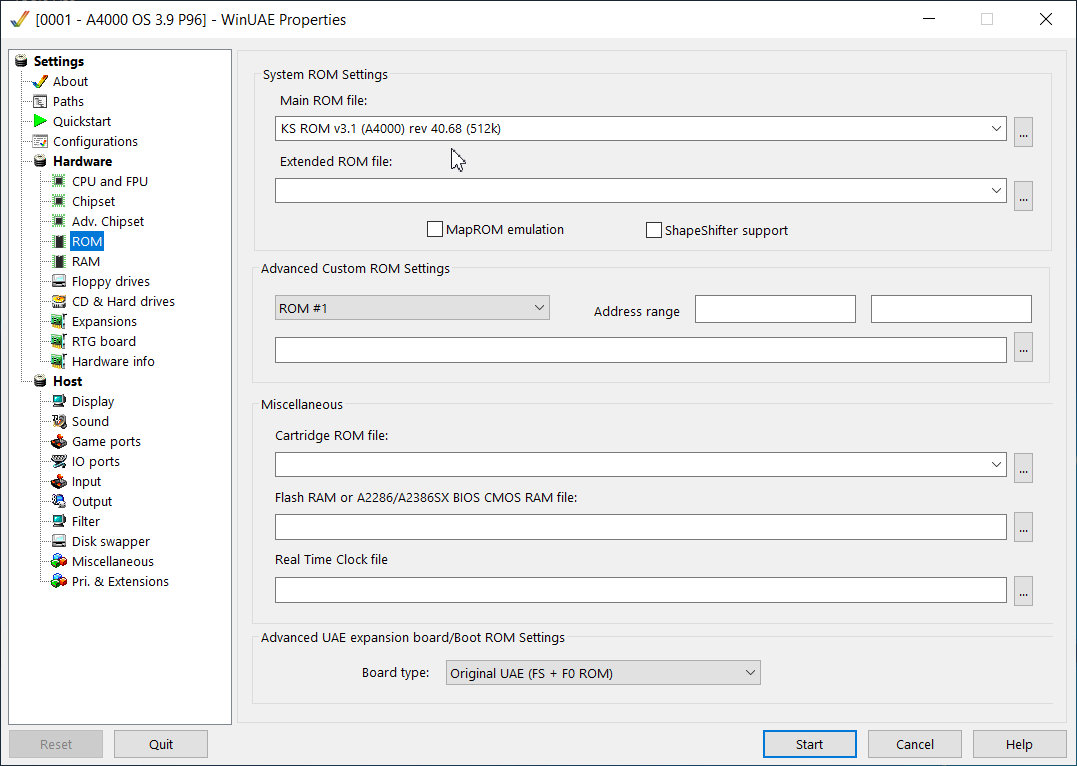Screen dimensions: 1077x766
Task: Open the Board type dropdown
Action: click(x=602, y=673)
